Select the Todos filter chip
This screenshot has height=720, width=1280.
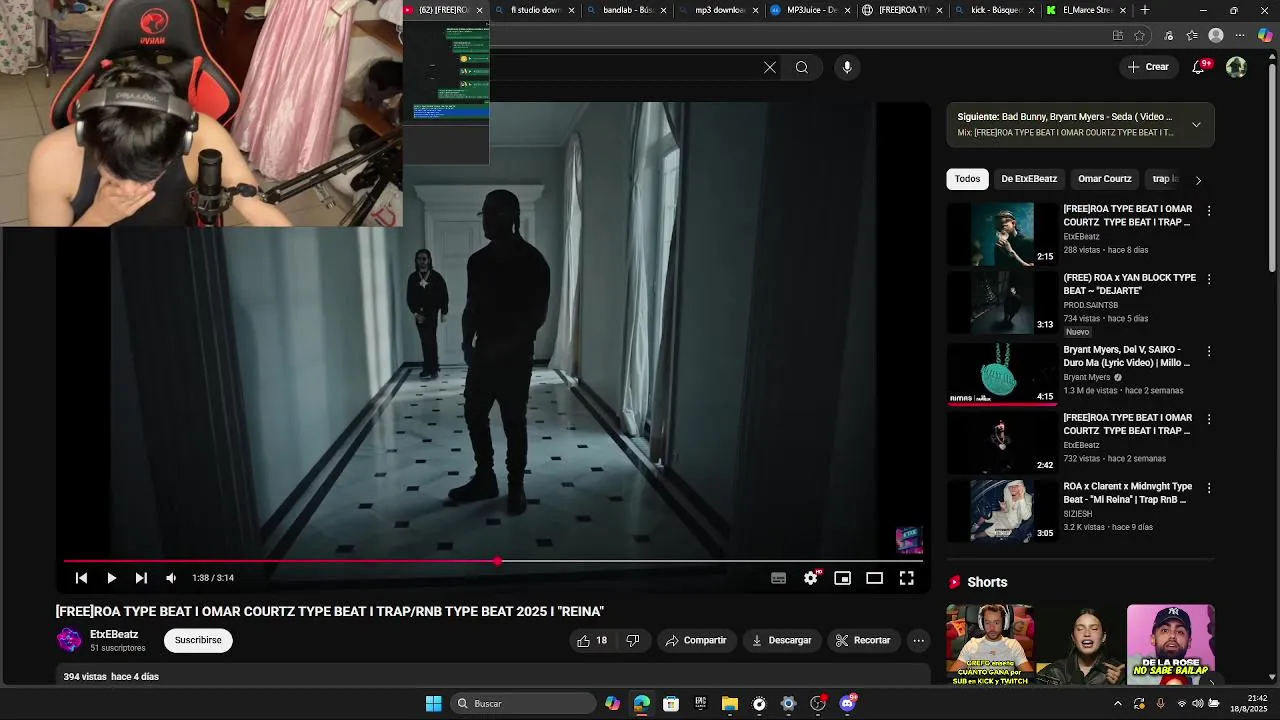967,179
